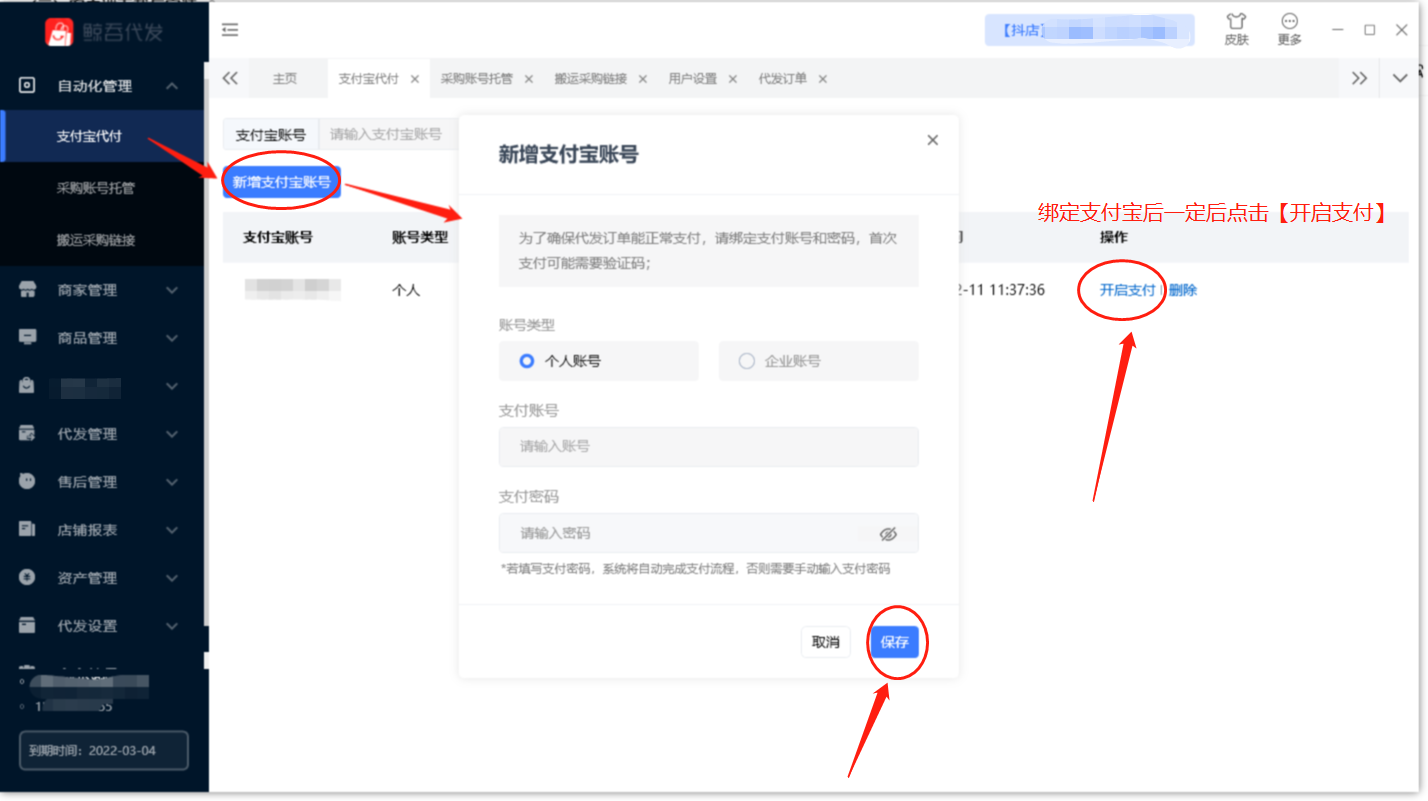Click the 资产管理 sidebar icon
This screenshot has height=801, width=1428.
pos(28,577)
